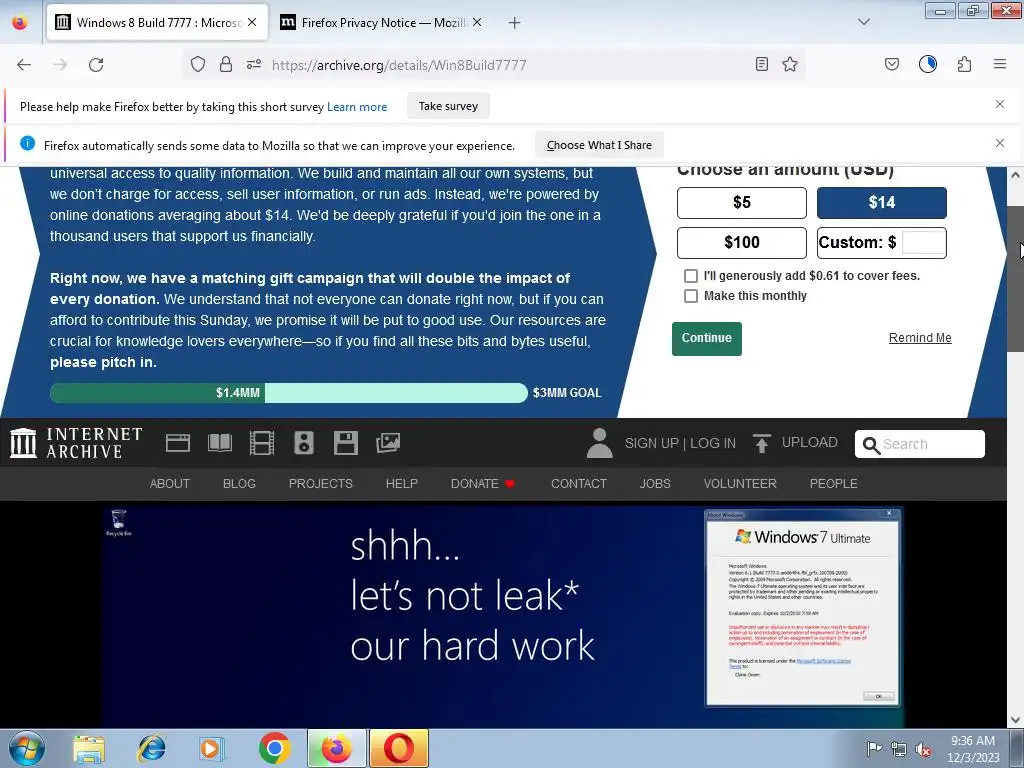Click the page vertical scrollbar thumb
This screenshot has width=1024, height=768.
pos(1015,279)
